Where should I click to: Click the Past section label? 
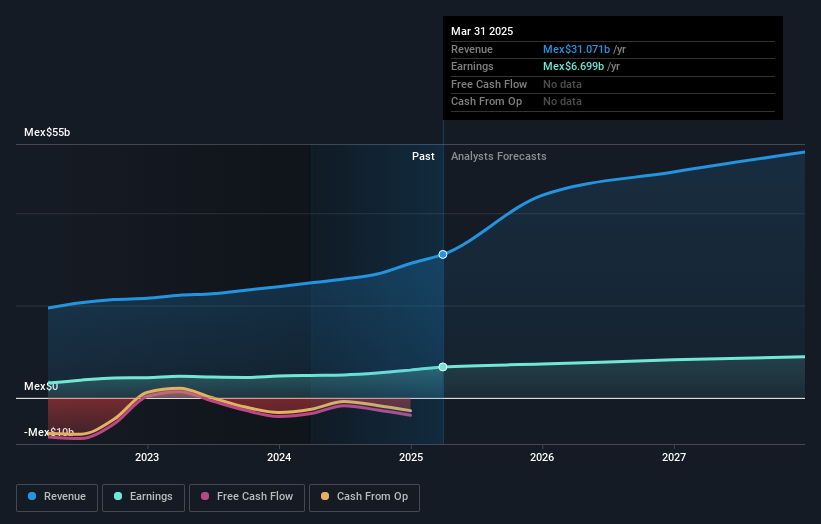[423, 157]
